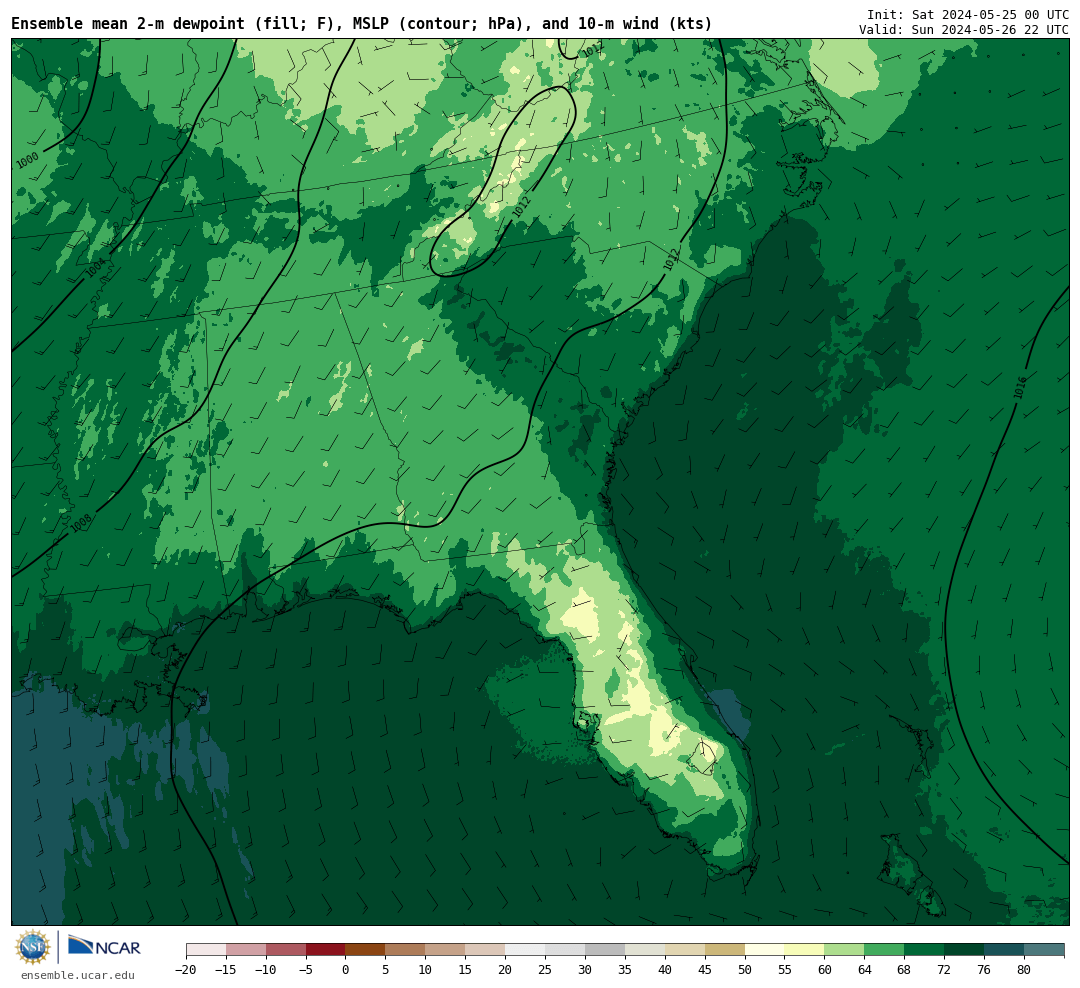Pick the light green swatch between 60 and 64
This screenshot has width=1080, height=988.
[x=845, y=950]
